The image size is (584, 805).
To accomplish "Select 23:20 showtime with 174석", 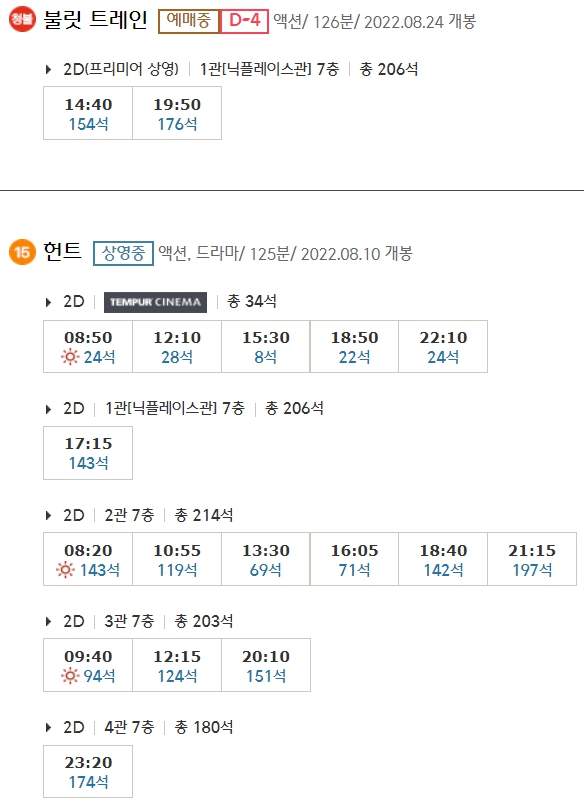I will tap(88, 772).
